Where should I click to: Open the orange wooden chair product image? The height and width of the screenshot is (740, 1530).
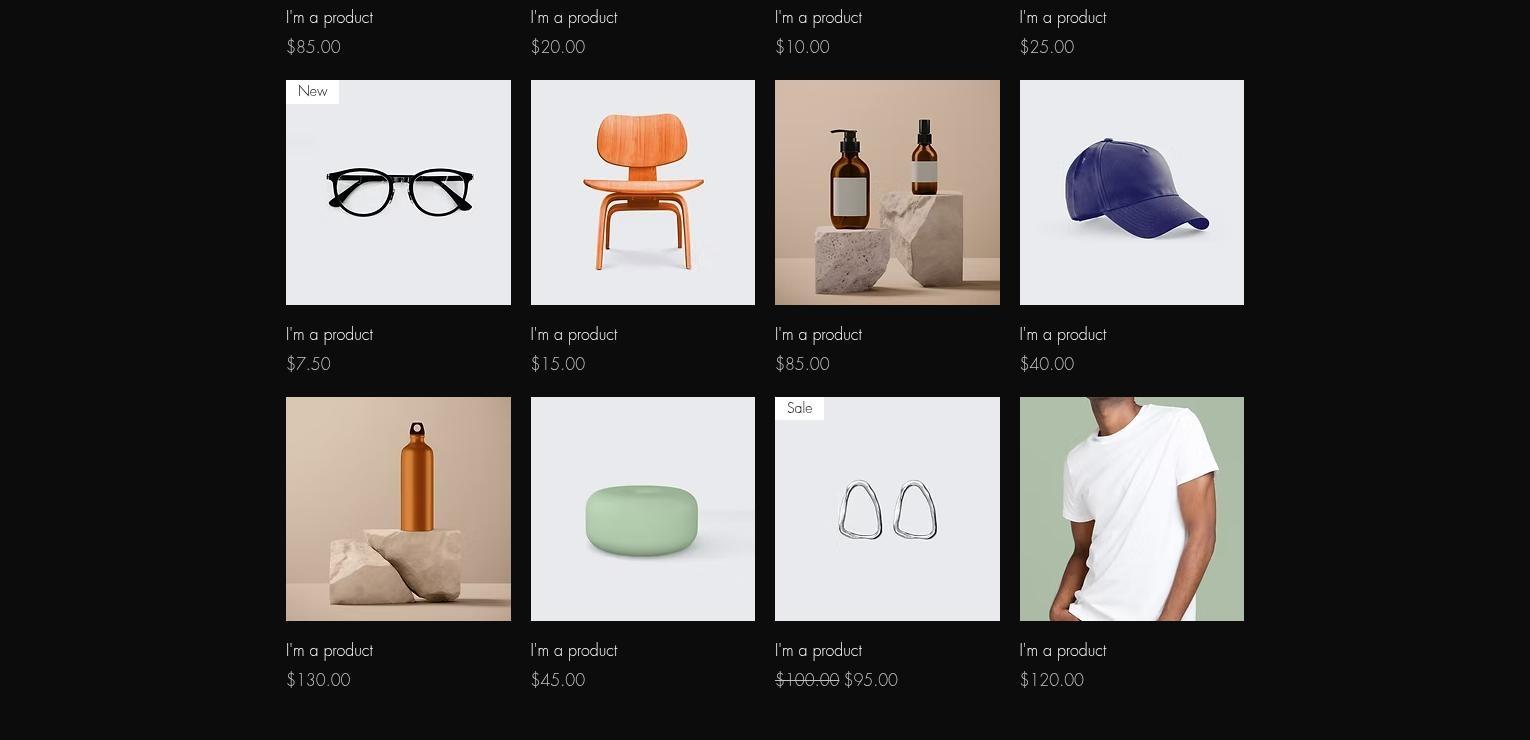[x=643, y=192]
